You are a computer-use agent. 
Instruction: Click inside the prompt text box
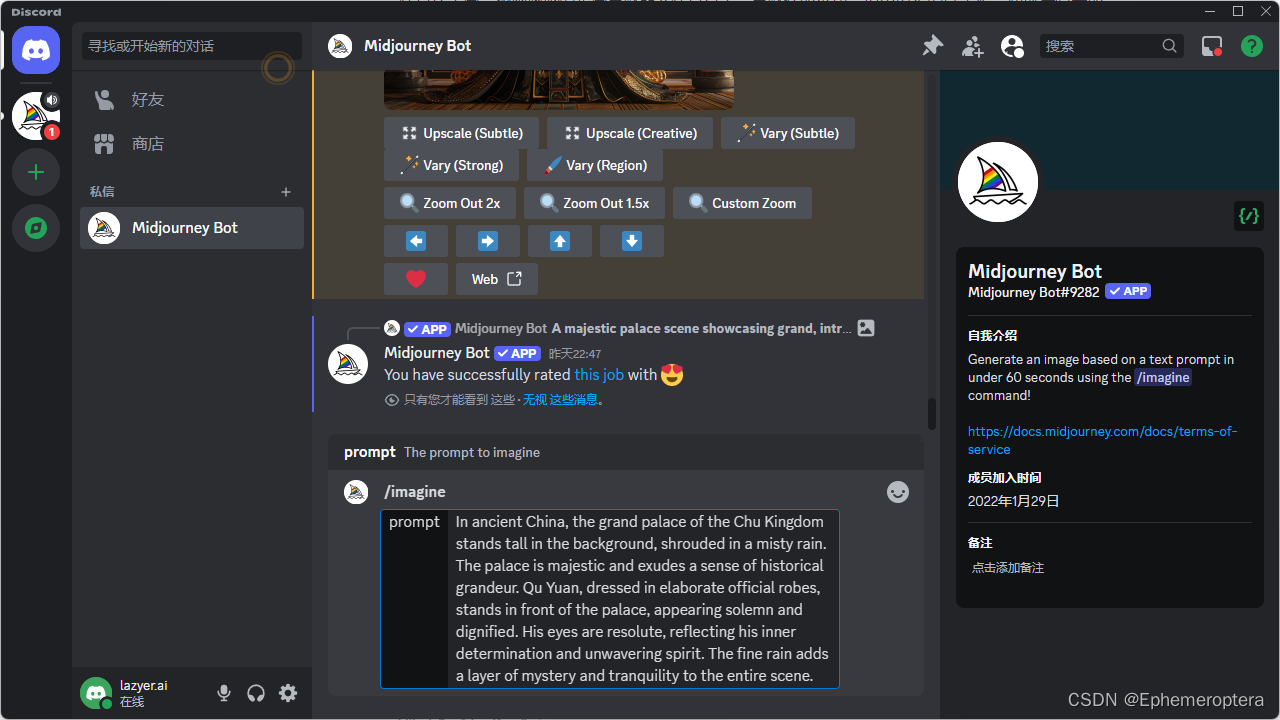643,598
